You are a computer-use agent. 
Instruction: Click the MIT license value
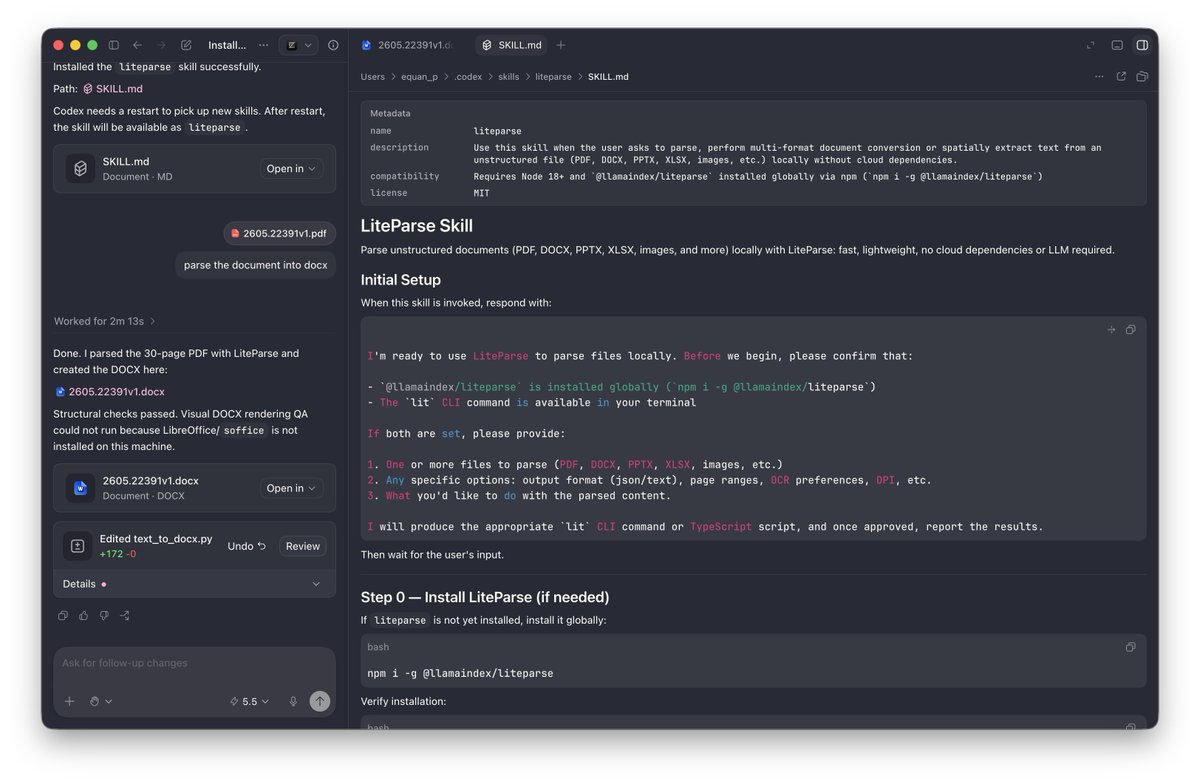click(483, 193)
